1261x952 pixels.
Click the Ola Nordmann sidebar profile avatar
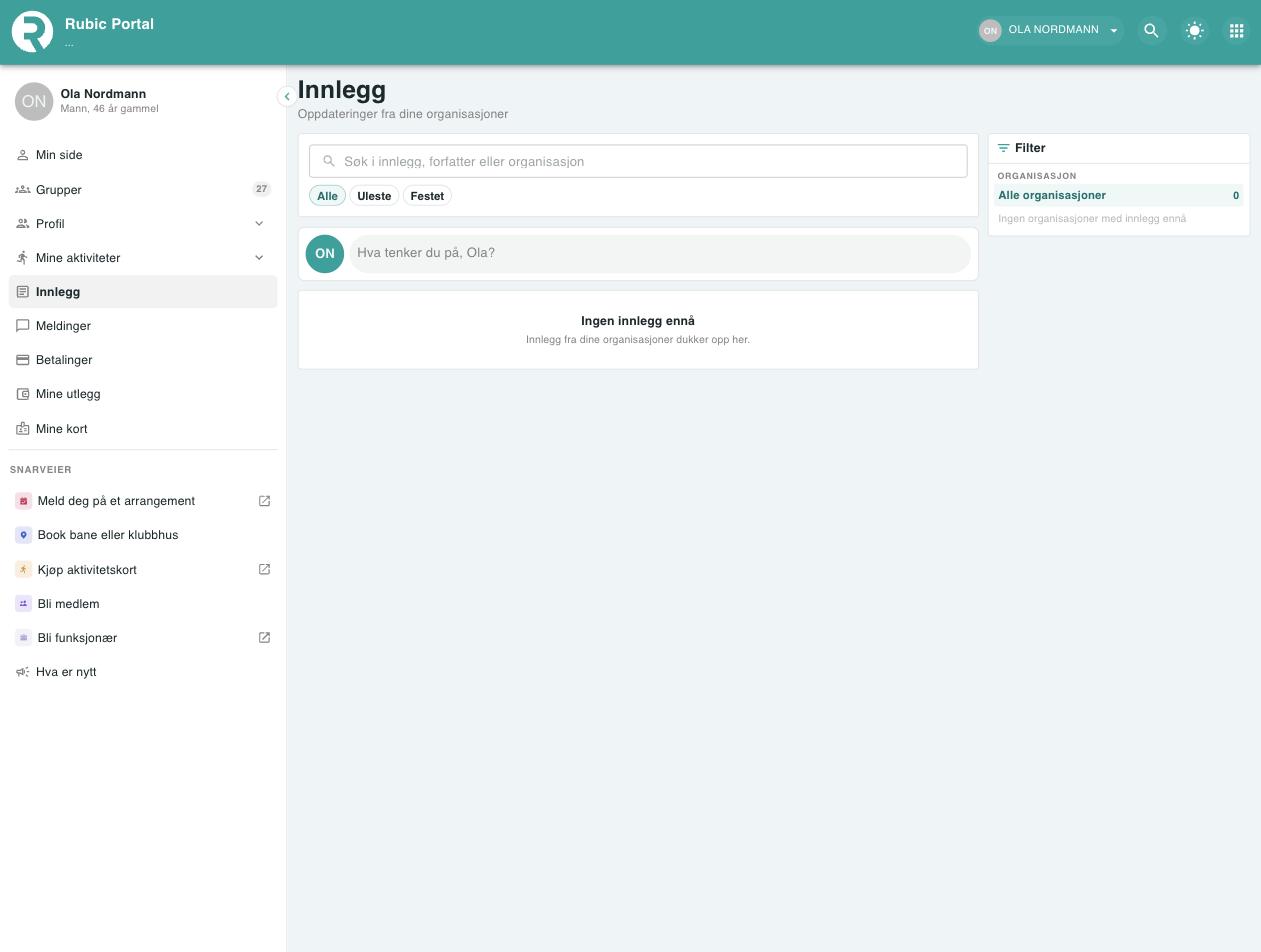click(34, 101)
